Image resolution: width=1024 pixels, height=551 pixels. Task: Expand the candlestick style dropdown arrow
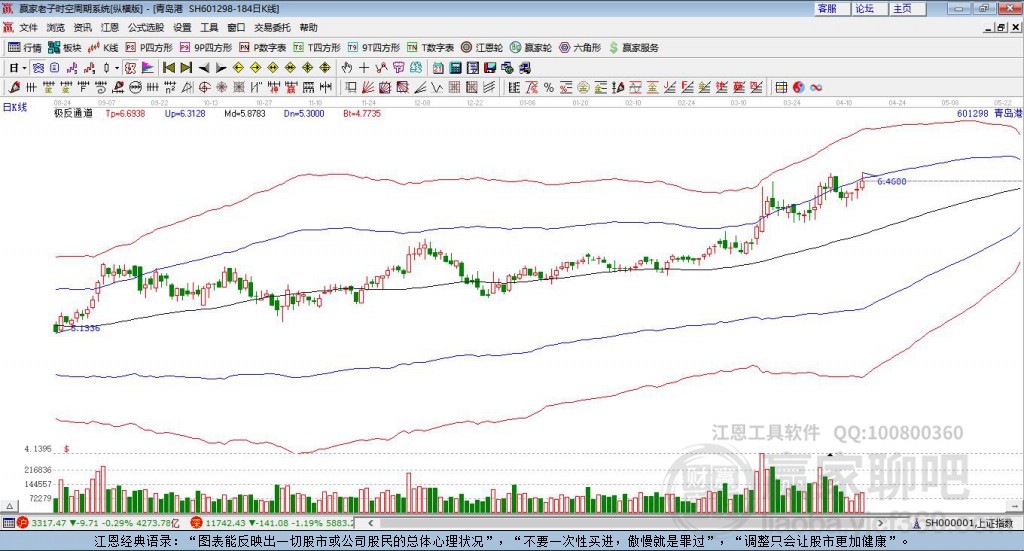tap(116, 68)
